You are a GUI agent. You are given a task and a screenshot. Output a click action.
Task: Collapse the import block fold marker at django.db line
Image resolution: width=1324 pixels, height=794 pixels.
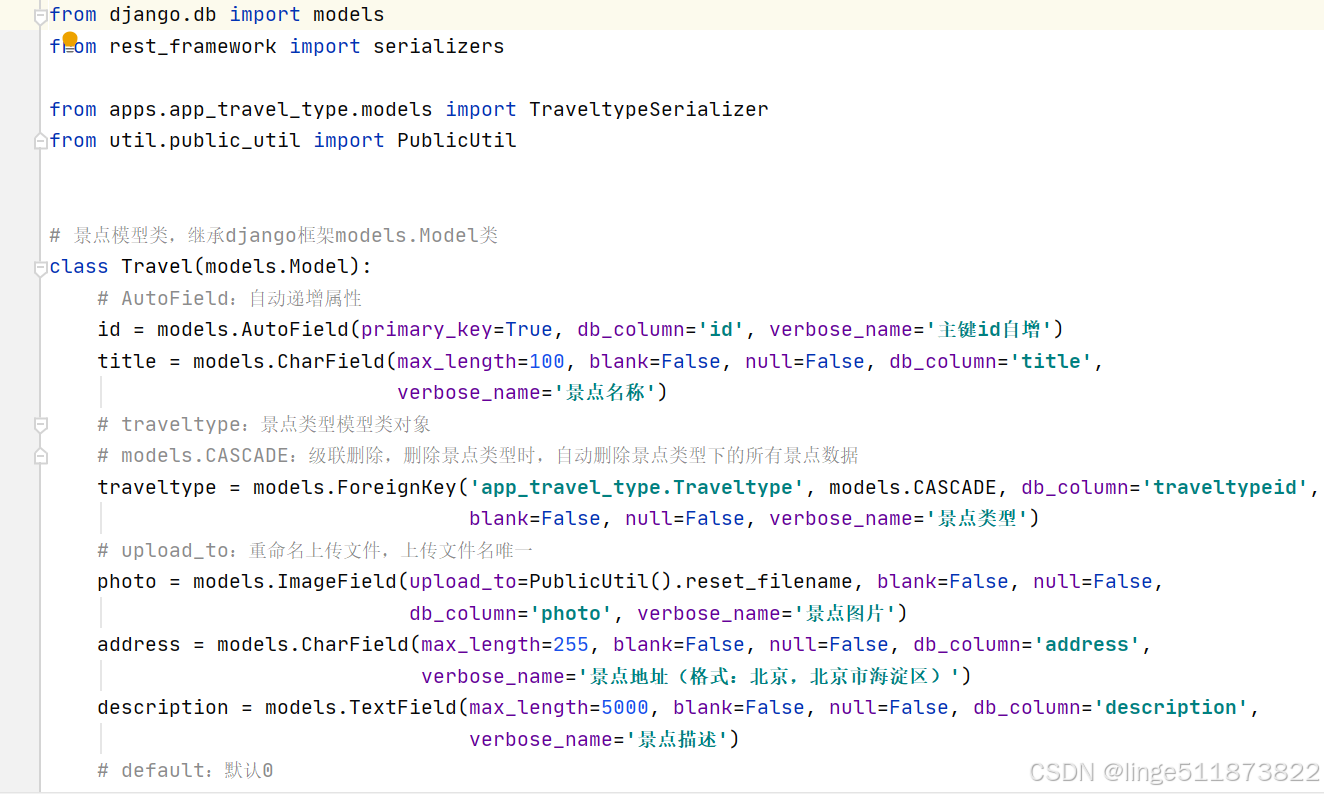41,15
